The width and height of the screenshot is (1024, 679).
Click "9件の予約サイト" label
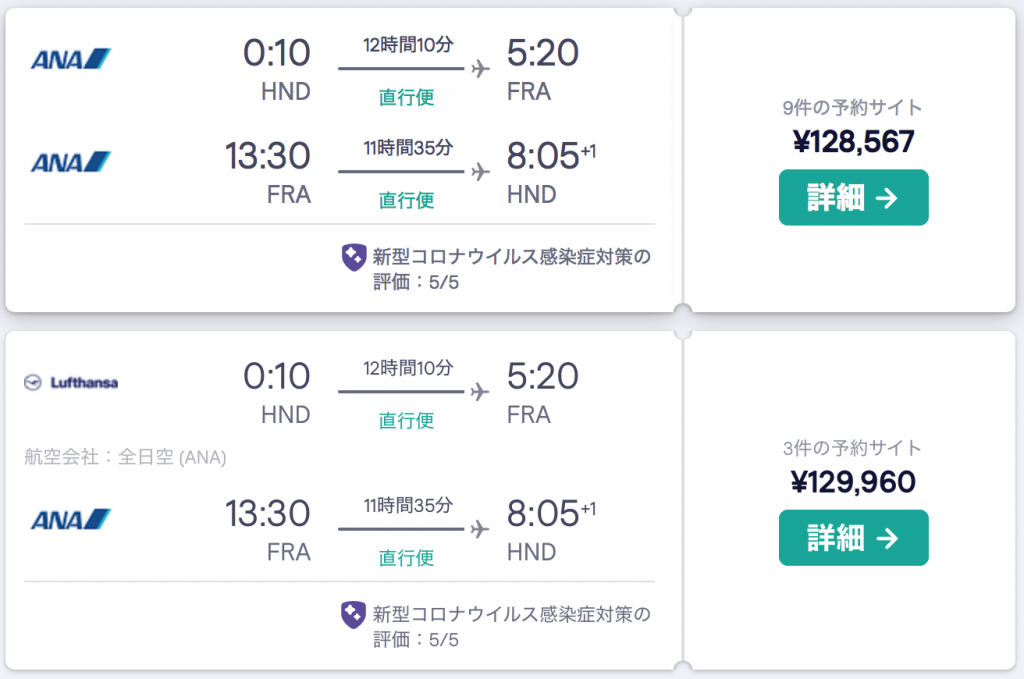tap(852, 108)
